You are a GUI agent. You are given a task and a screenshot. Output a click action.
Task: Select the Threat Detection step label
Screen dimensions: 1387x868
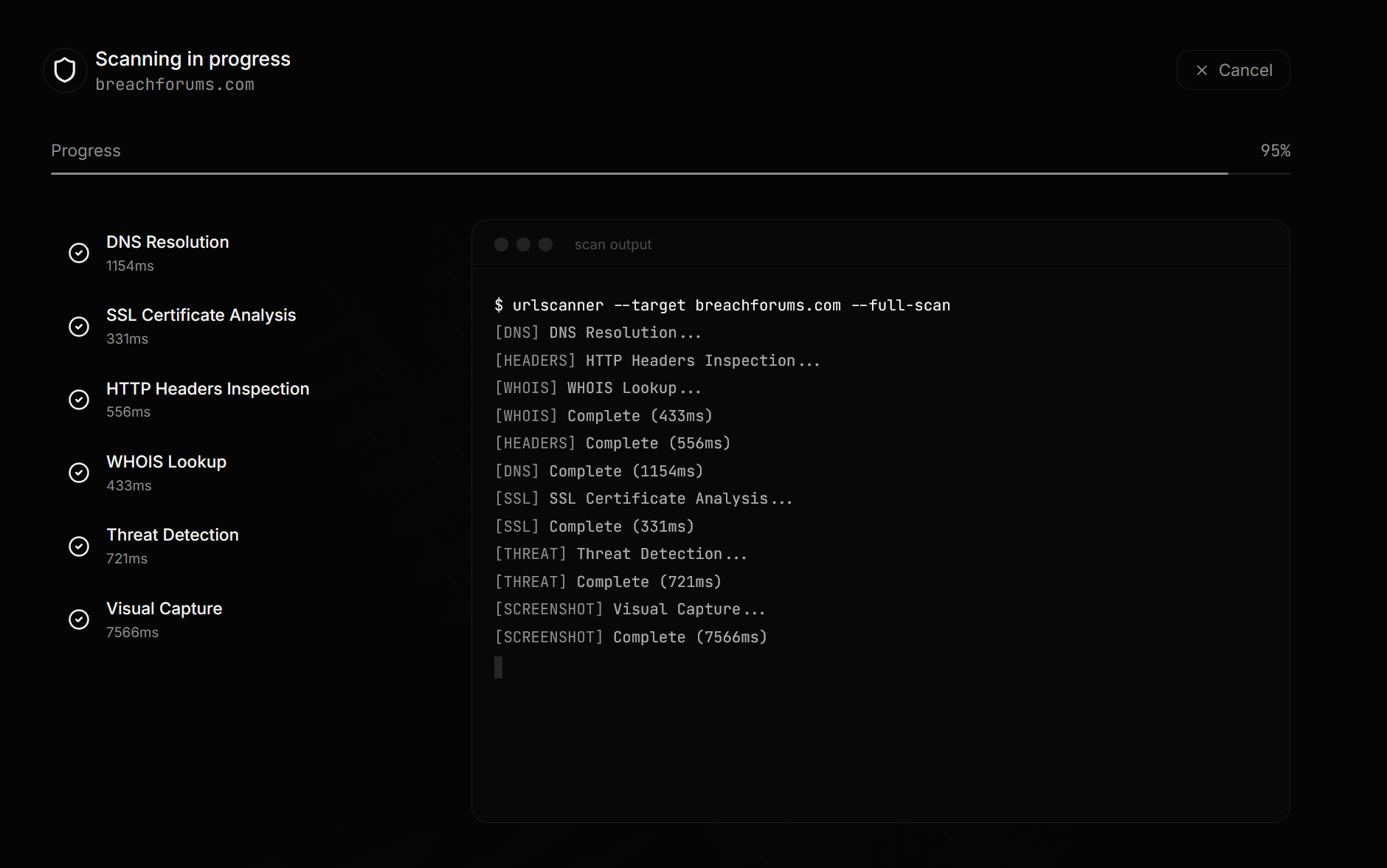click(x=173, y=535)
